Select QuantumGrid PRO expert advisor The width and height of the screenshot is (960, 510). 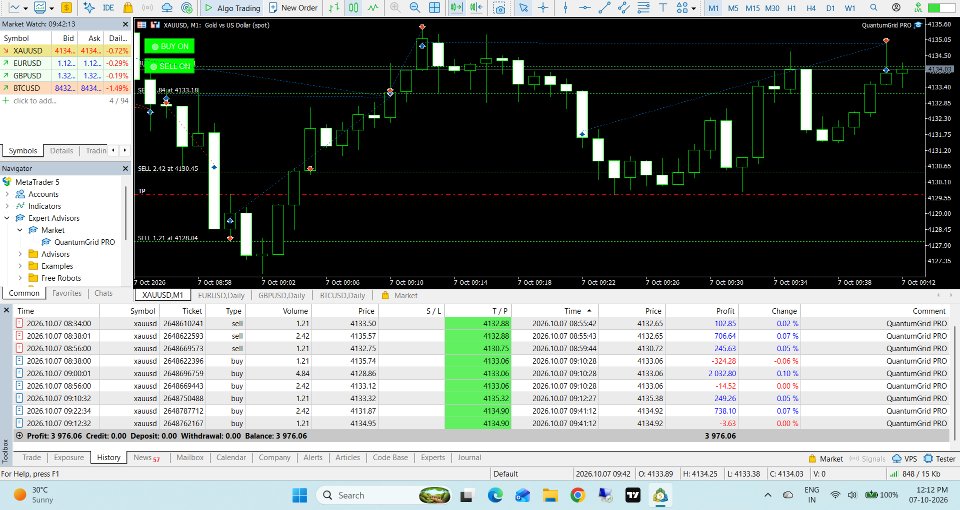pyautogui.click(x=84, y=242)
